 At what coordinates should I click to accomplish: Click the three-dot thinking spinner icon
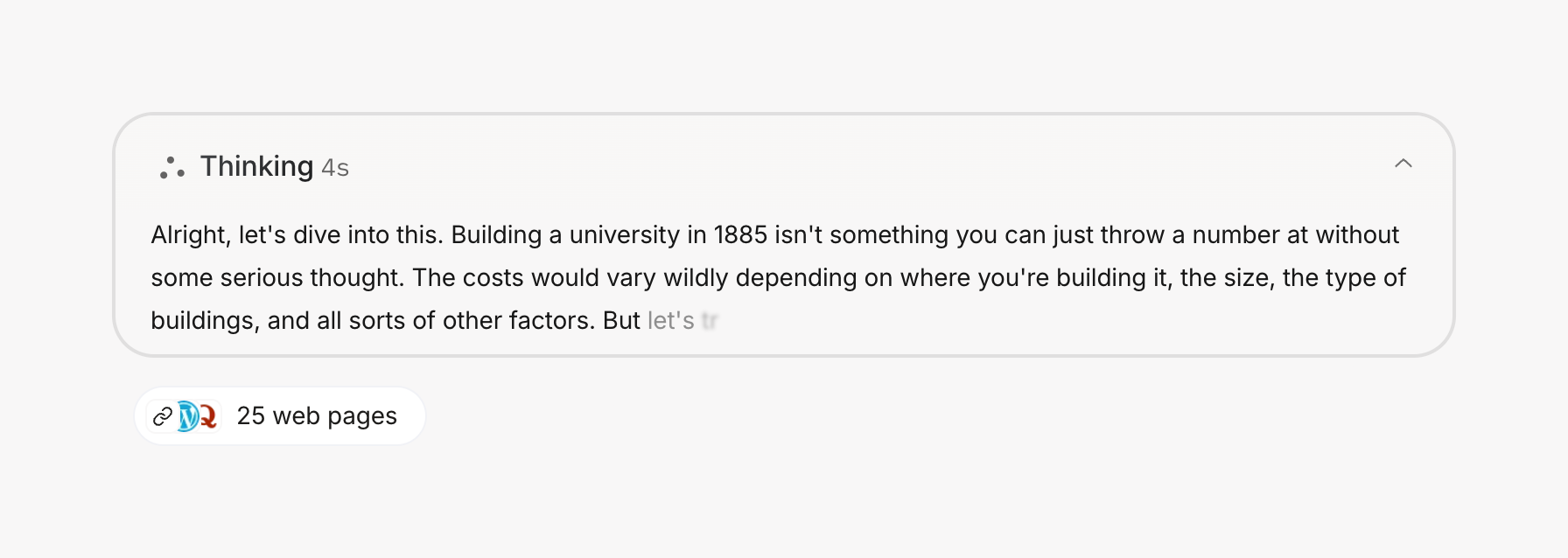pos(171,167)
